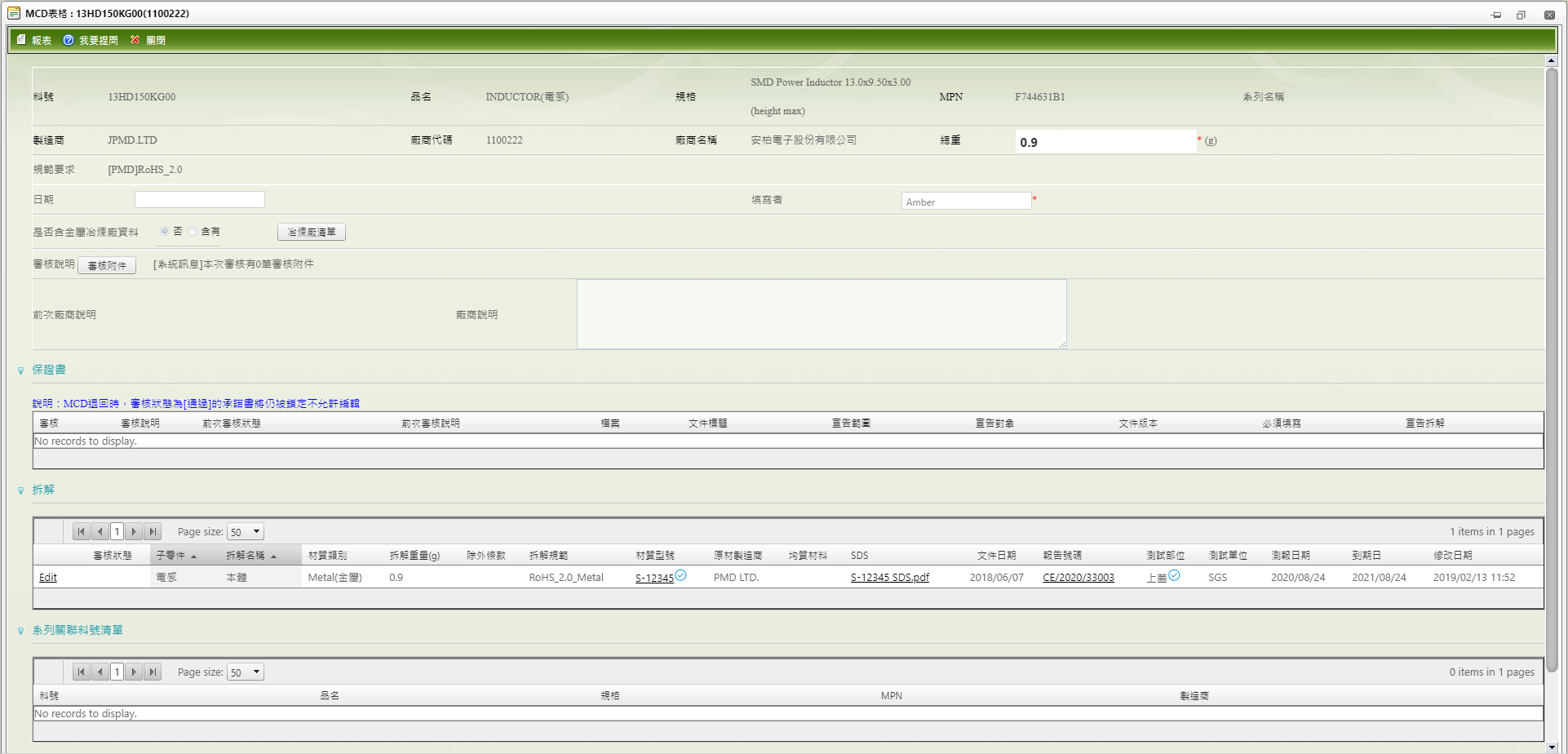Screen dimensions: 1568x754
Task: Click the 拆解規範 column header
Action: [548, 555]
